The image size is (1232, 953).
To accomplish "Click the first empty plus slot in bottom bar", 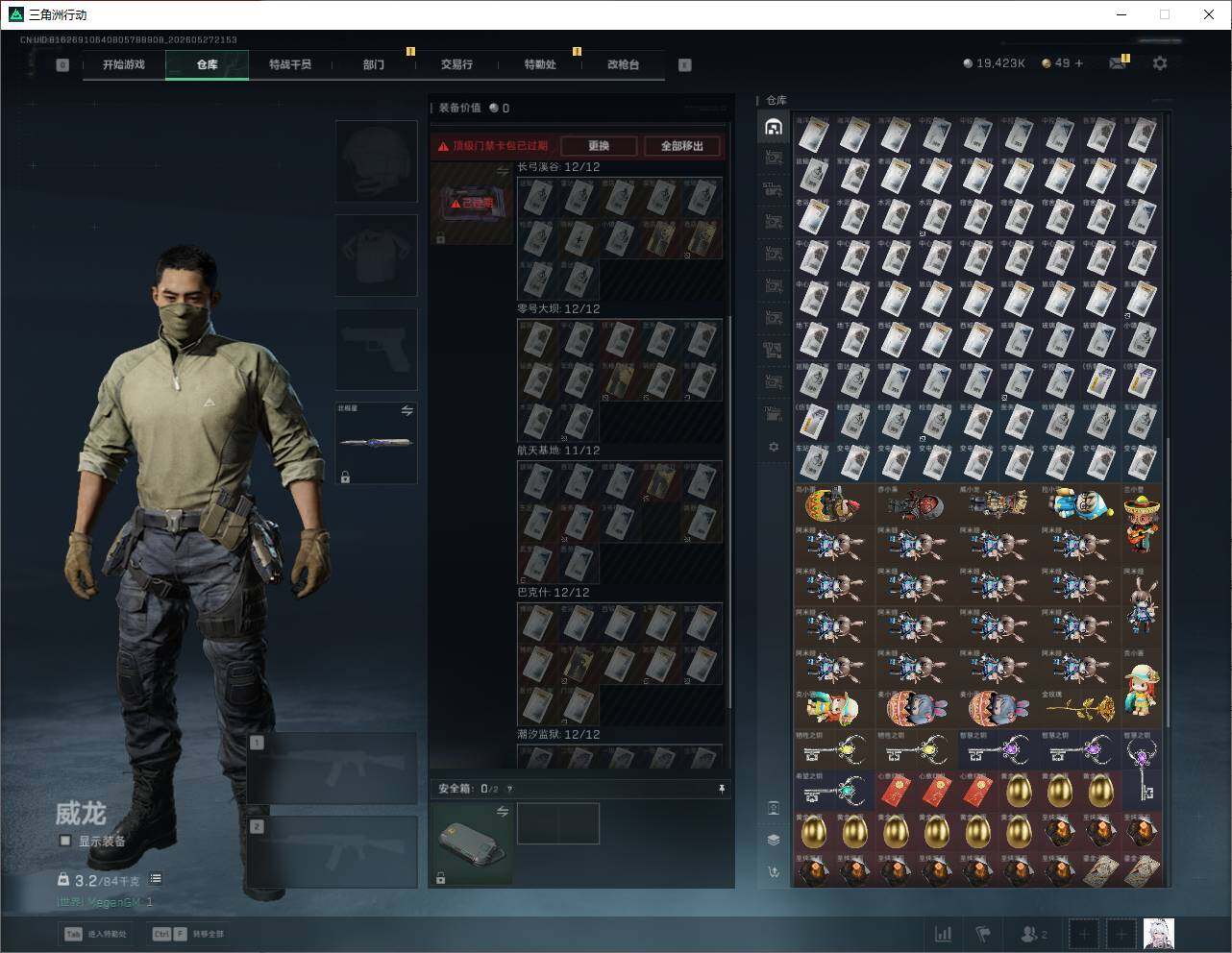I will click(1084, 934).
